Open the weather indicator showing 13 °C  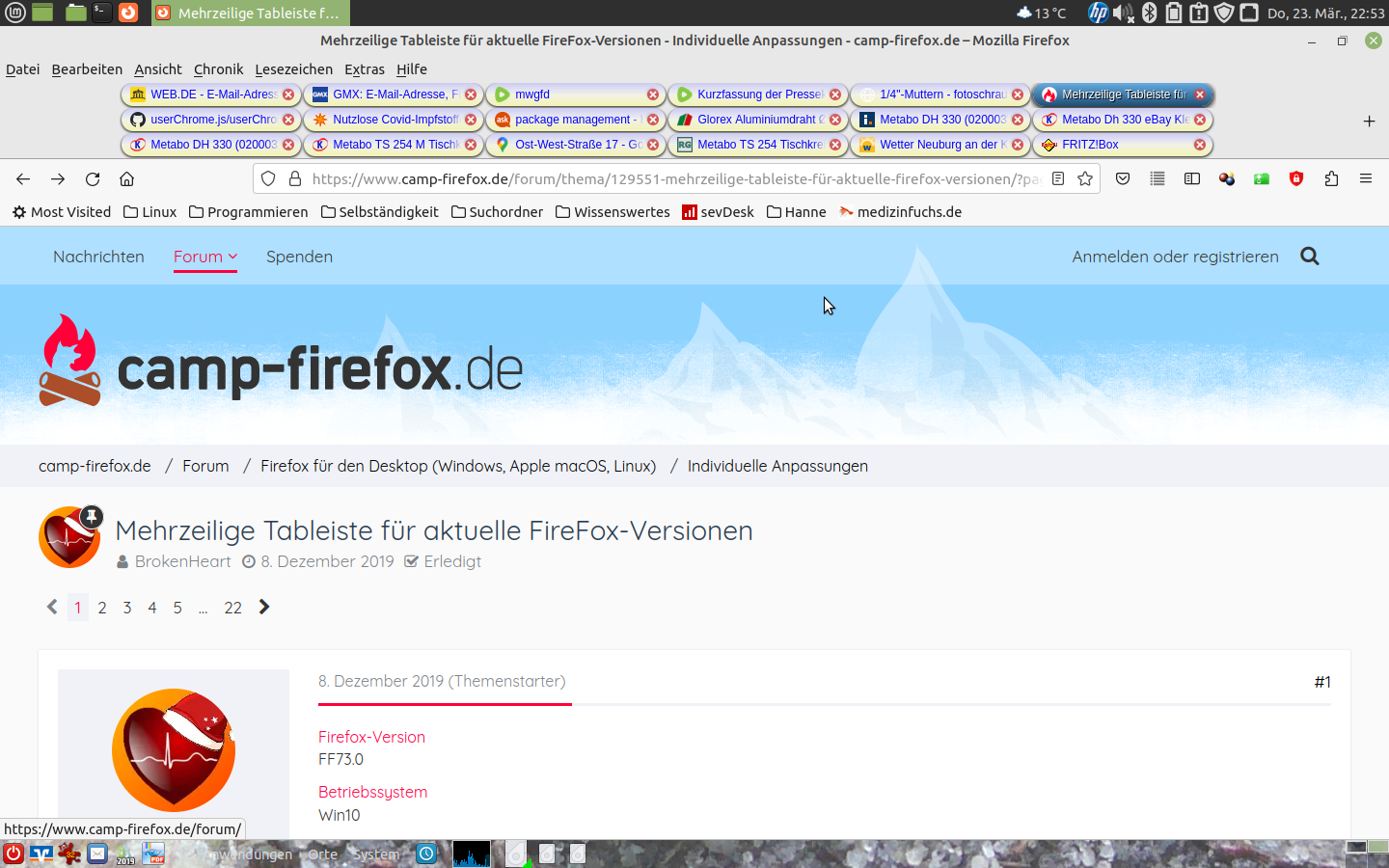click(1041, 13)
